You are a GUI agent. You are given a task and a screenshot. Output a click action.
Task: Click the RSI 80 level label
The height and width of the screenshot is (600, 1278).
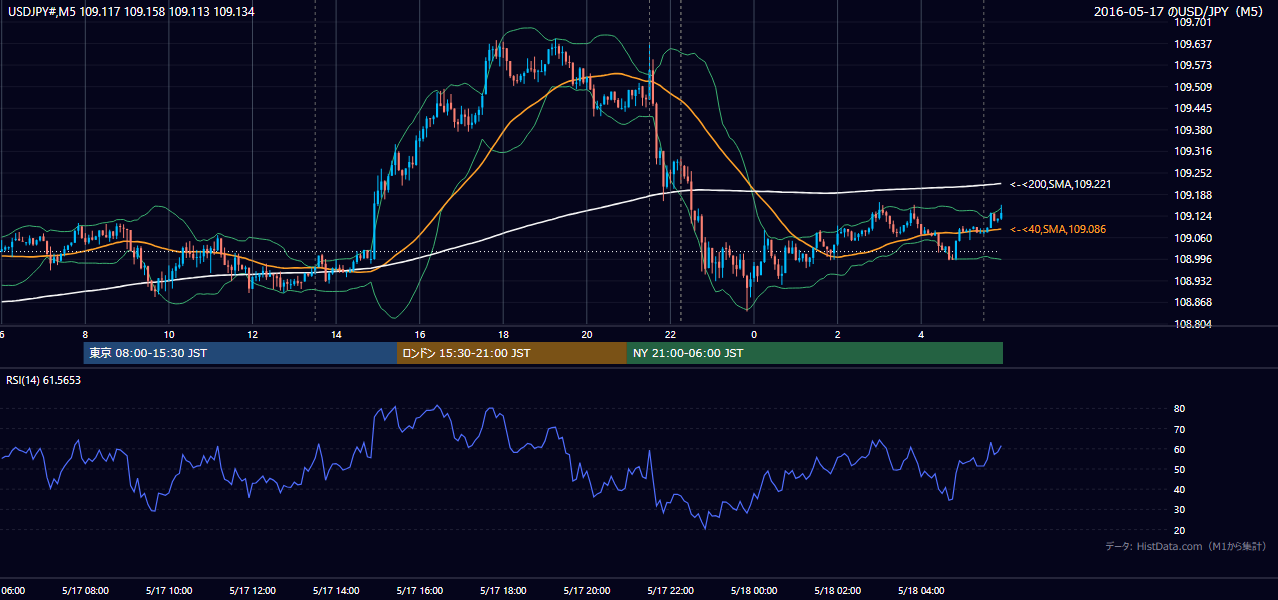[x=1180, y=409]
